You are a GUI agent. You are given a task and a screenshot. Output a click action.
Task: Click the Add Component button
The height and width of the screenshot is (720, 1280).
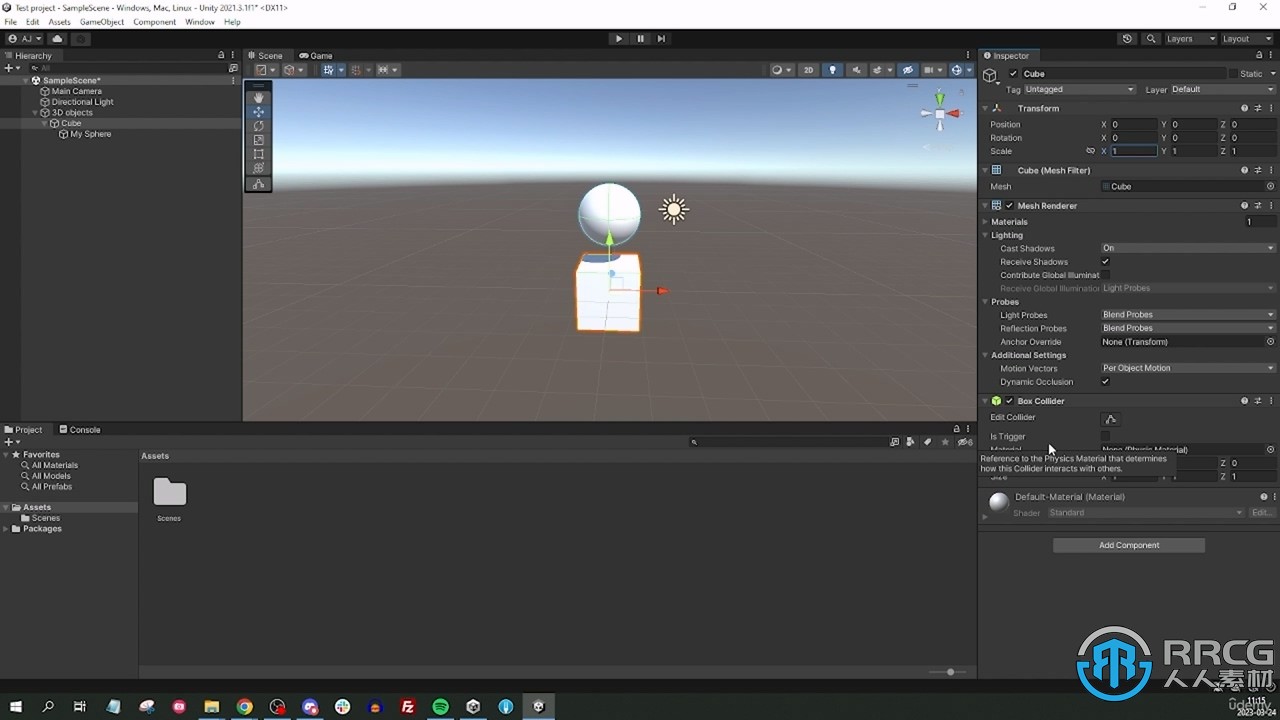1129,545
